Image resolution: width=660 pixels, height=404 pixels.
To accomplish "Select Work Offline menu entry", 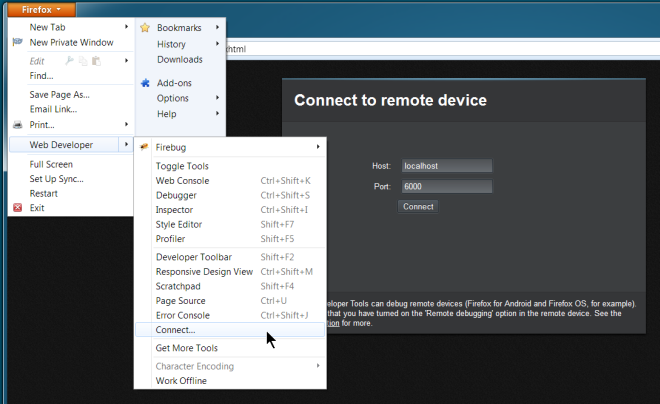I will tap(230, 380).
